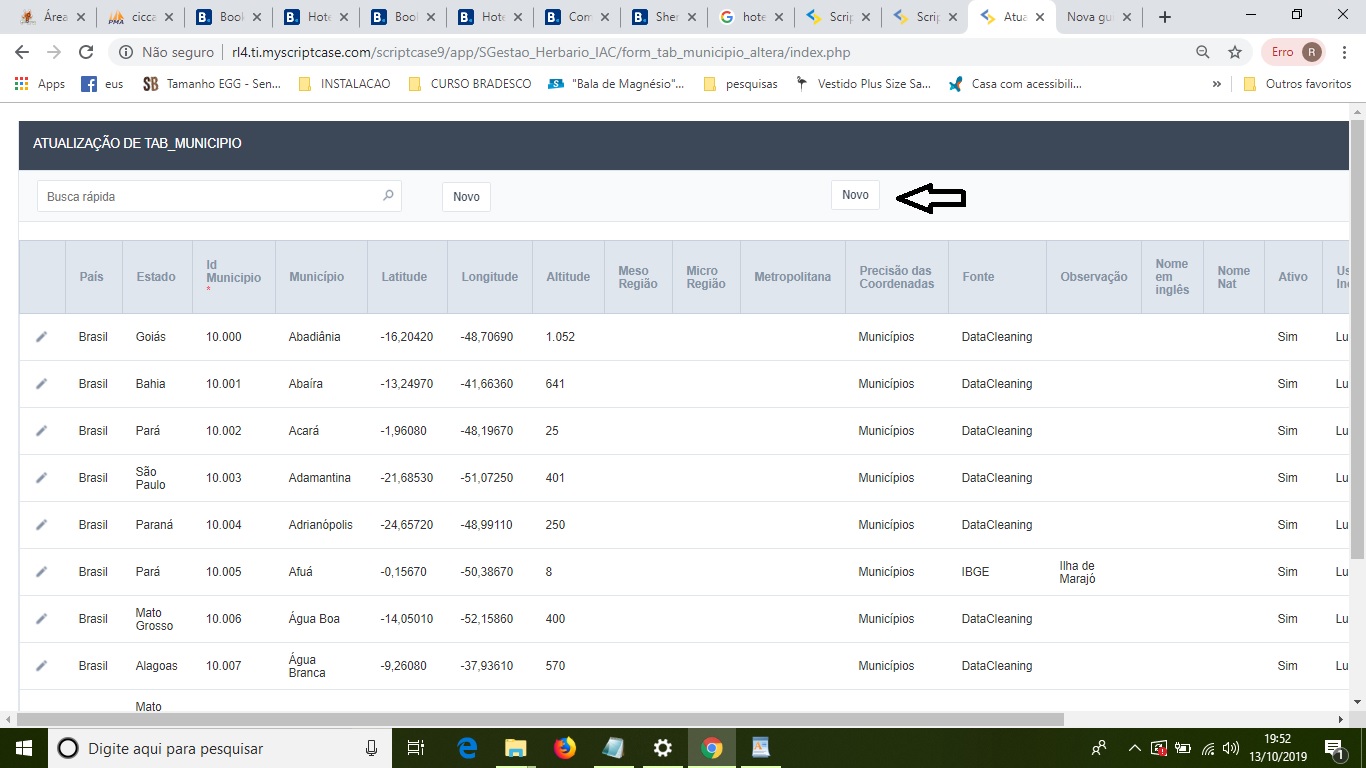
Task: Open the Outros favoritos folder
Action: [1297, 84]
